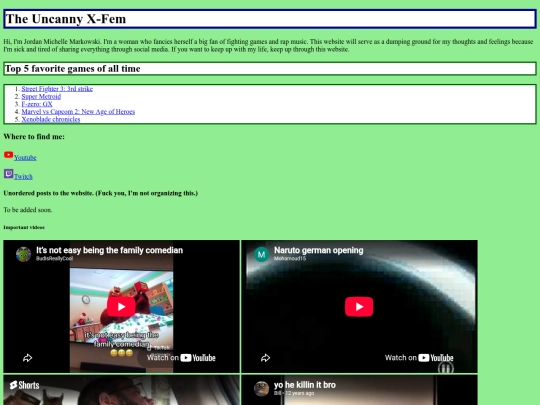This screenshot has width=540, height=405.
Task: Click the 'Unordered posts to the website' heading
Action: coord(101,193)
